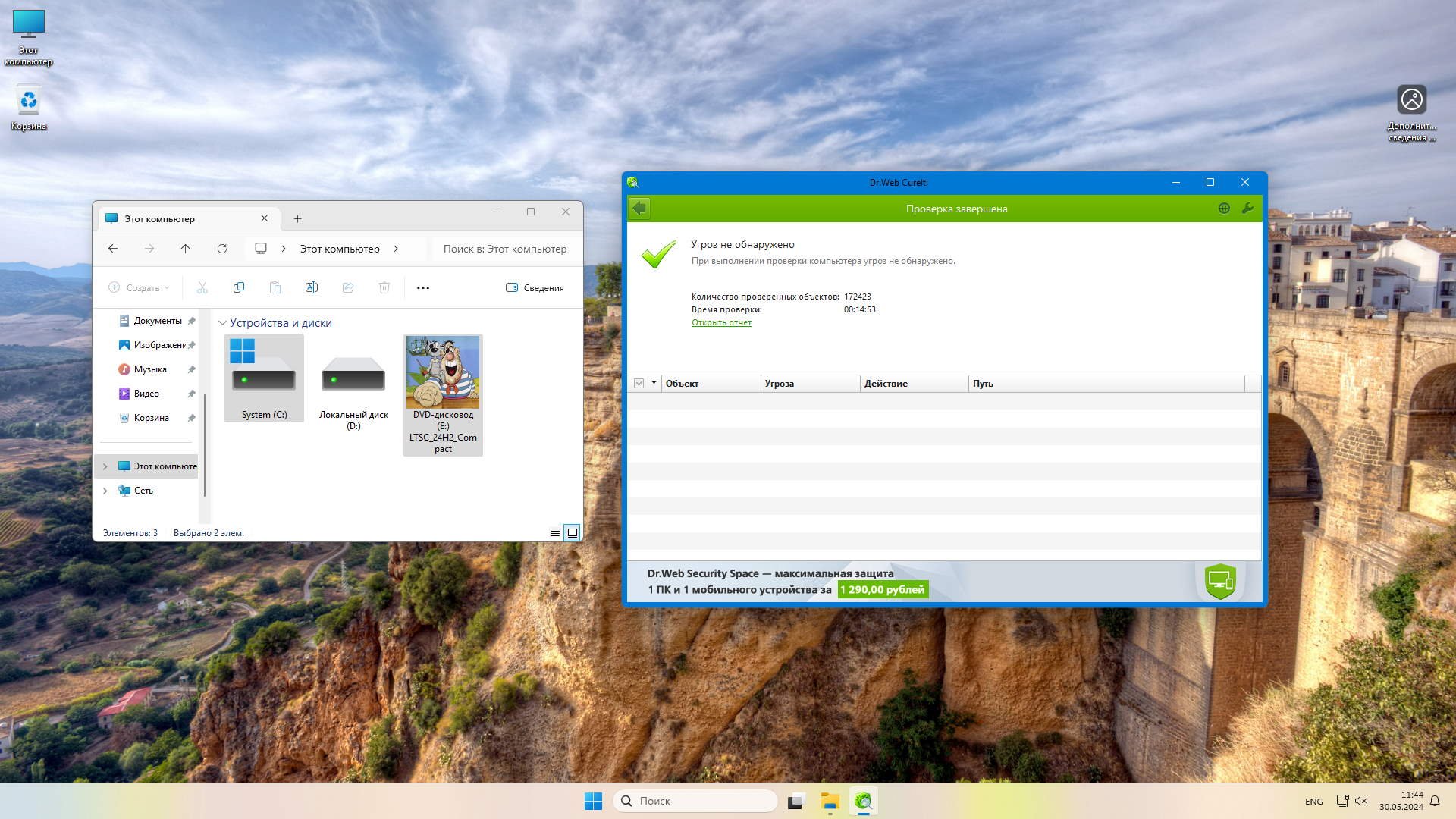Switch to details list view
This screenshot has width=1456, height=819.
coord(554,533)
